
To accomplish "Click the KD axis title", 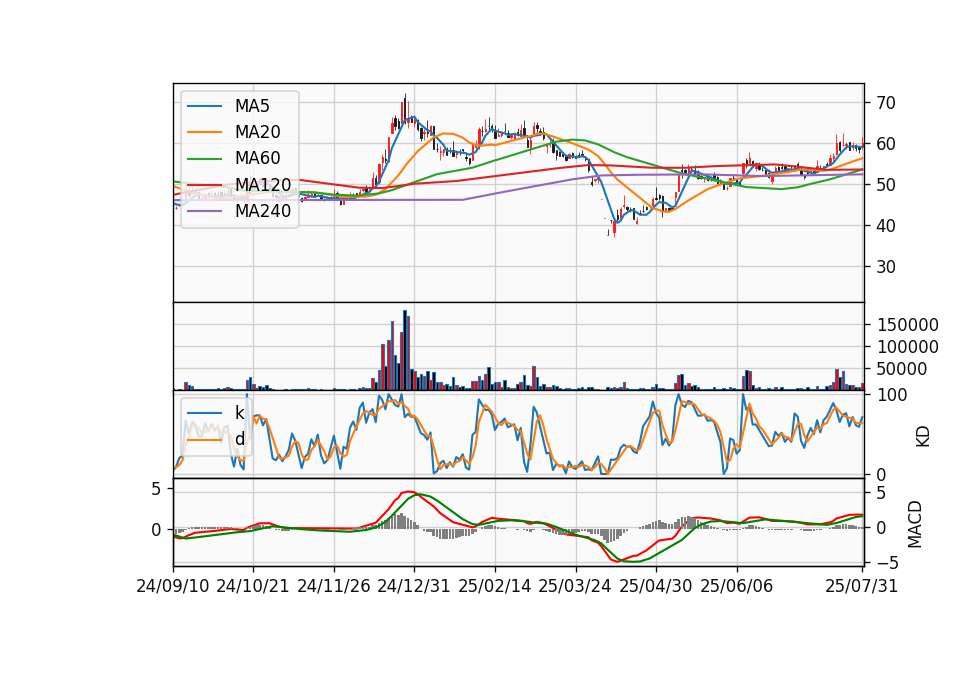I will coord(923,436).
